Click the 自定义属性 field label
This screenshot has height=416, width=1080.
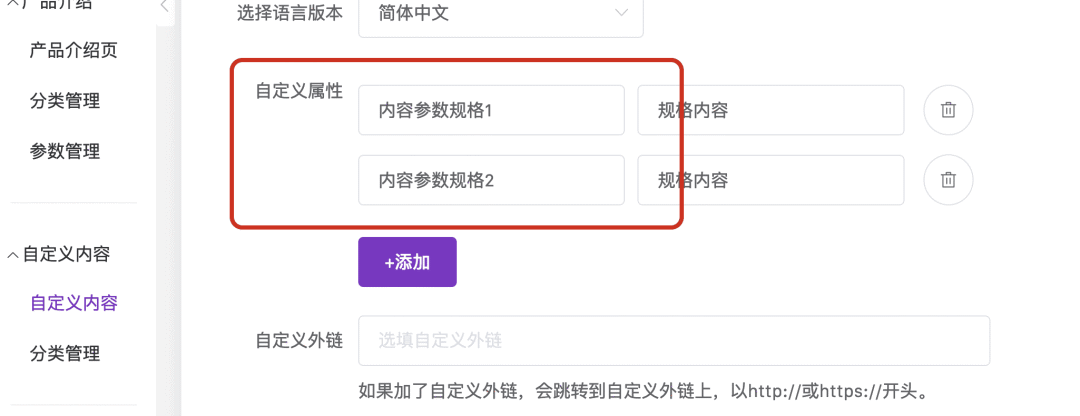point(299,91)
